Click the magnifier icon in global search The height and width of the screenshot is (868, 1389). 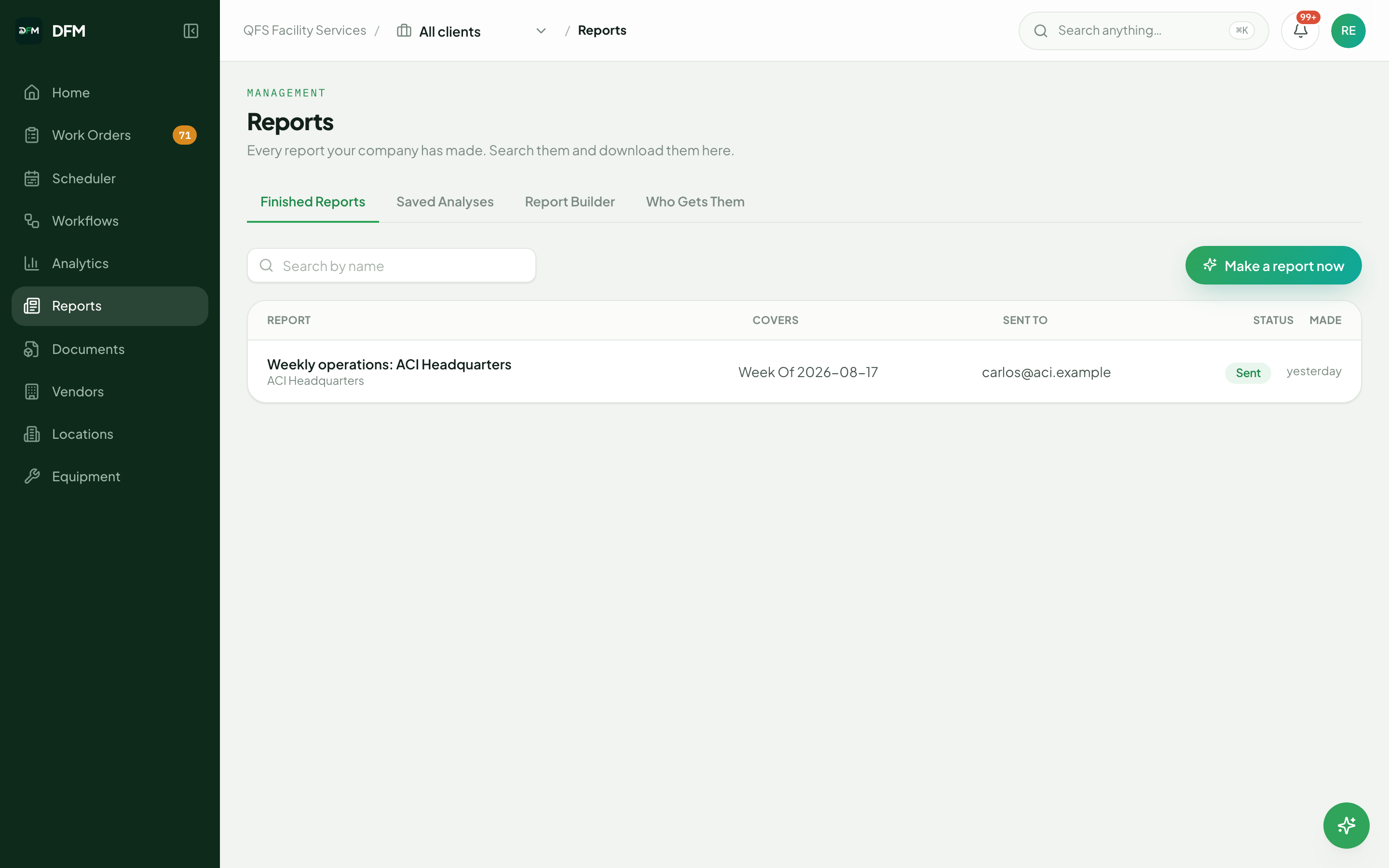1041,30
